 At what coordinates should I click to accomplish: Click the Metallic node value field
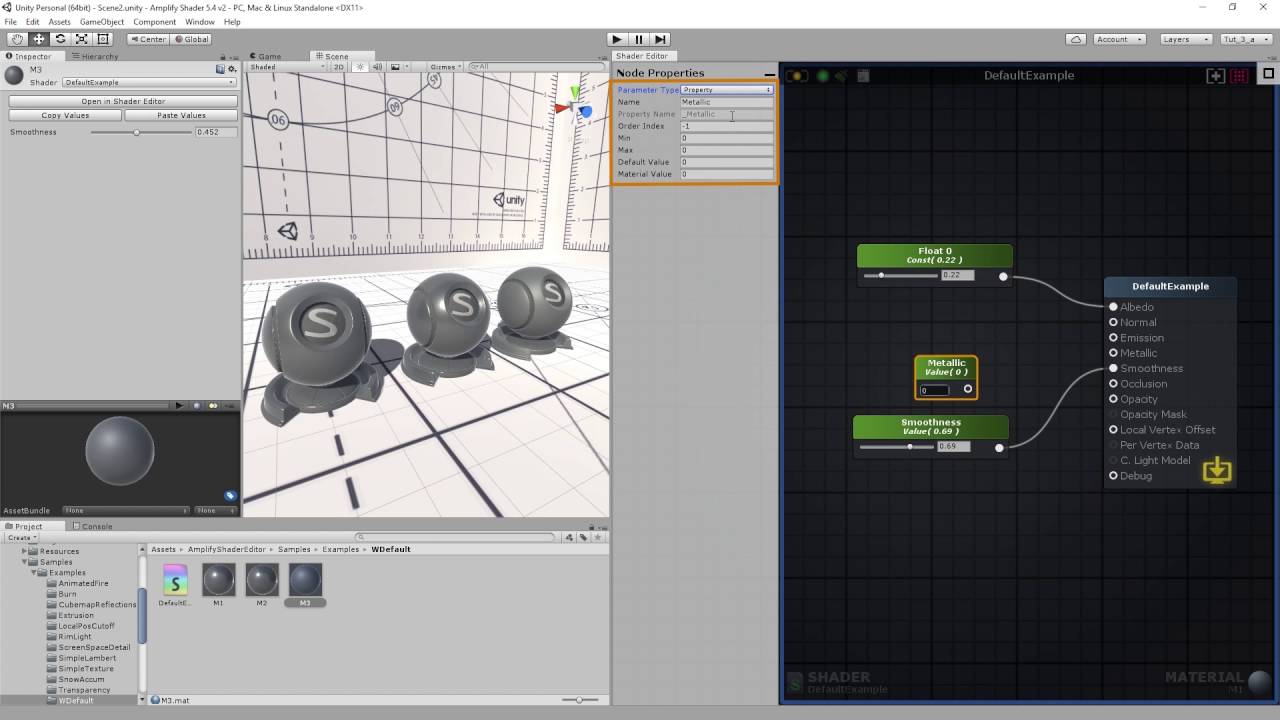(x=934, y=390)
